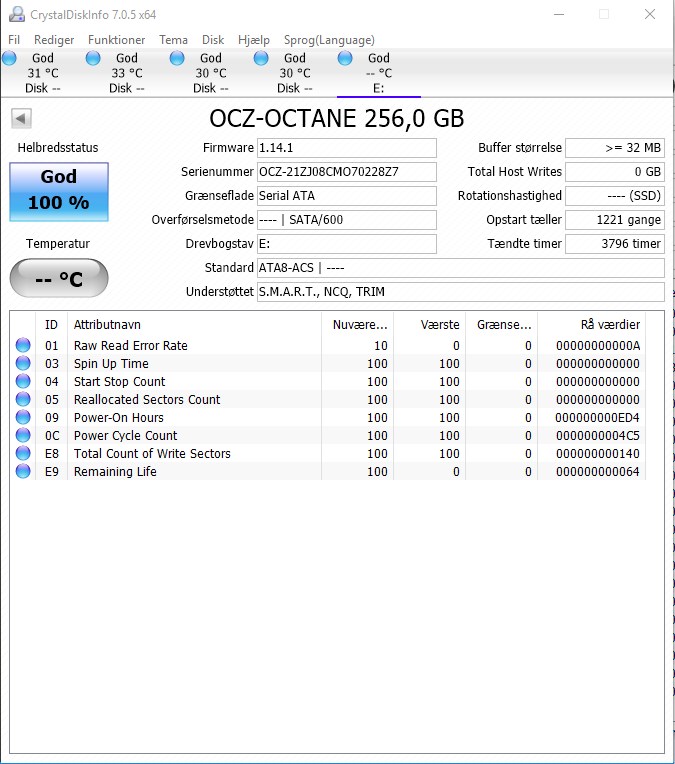The image size is (675, 764).
Task: Click status orb for Raw Read Error Rate
Action: pos(23,345)
